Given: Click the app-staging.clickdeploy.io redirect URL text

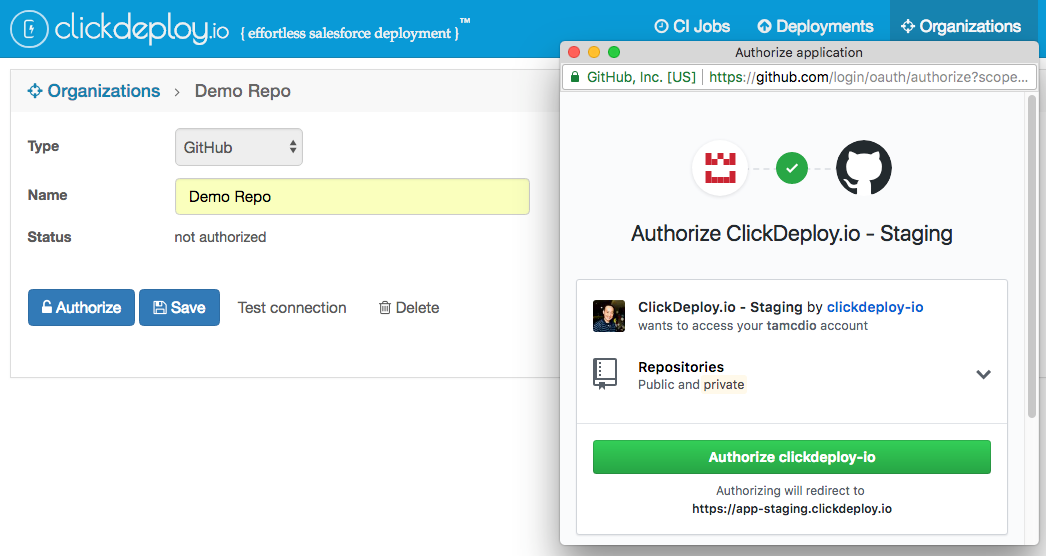Looking at the screenshot, I should pos(792,509).
